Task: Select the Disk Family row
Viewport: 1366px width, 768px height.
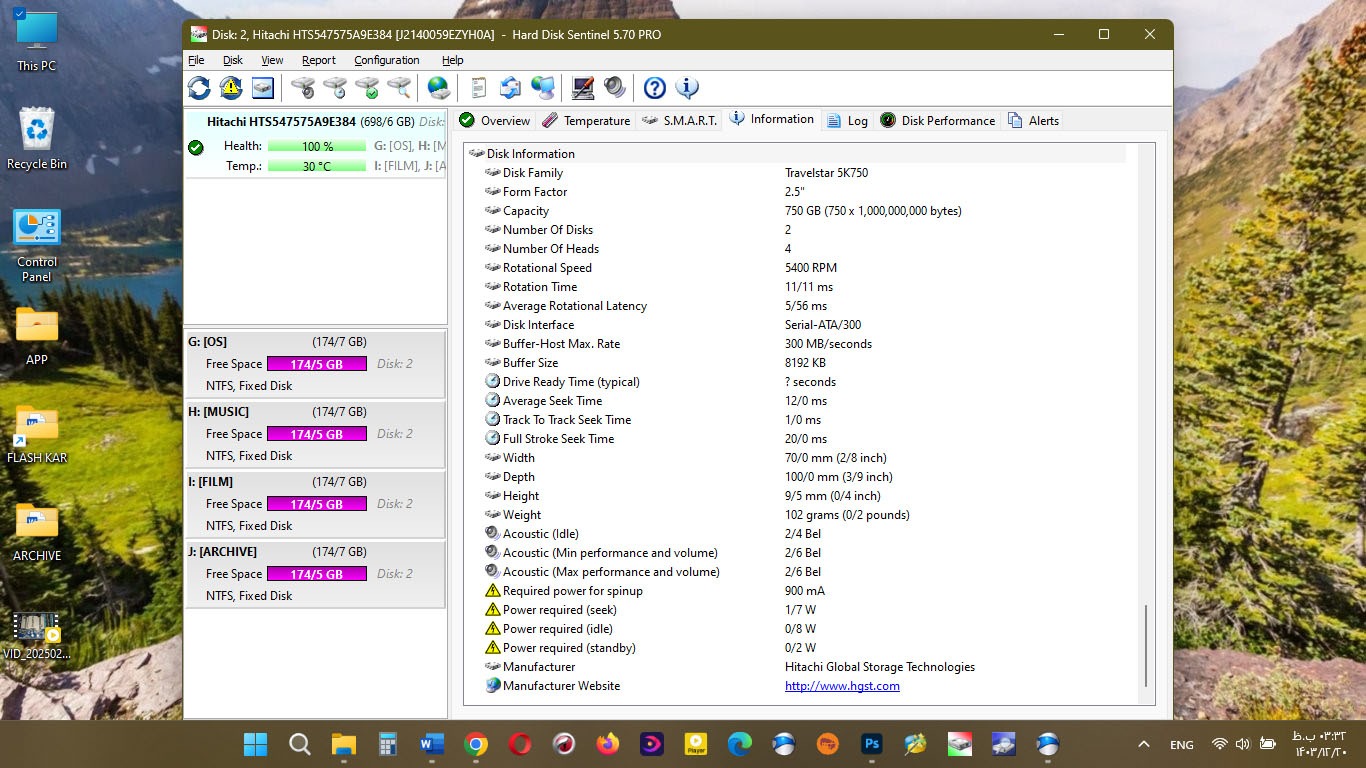Action: click(803, 173)
